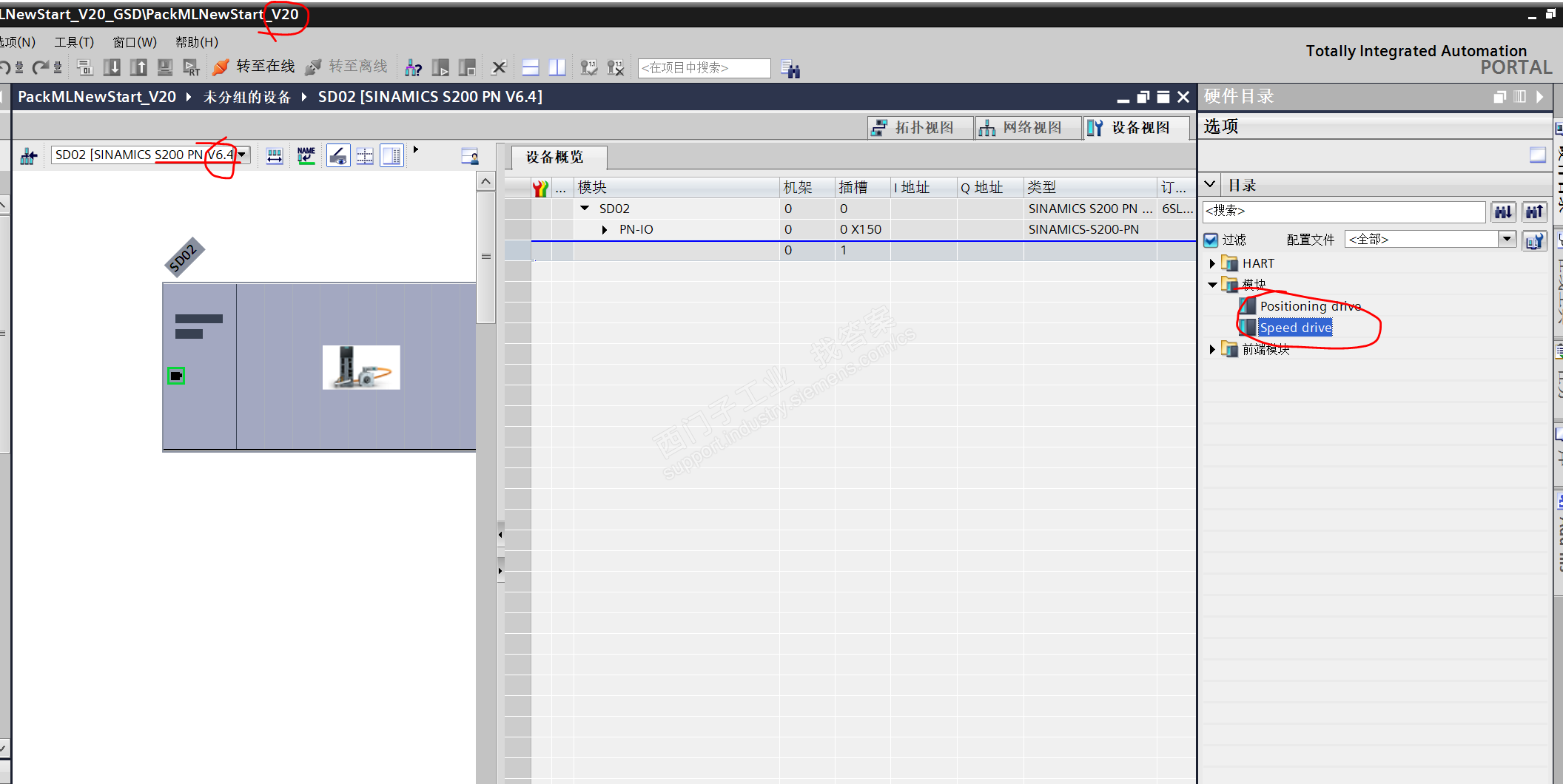Open the 帮助(H) menu
Viewport: 1563px width, 784px height.
tap(197, 42)
